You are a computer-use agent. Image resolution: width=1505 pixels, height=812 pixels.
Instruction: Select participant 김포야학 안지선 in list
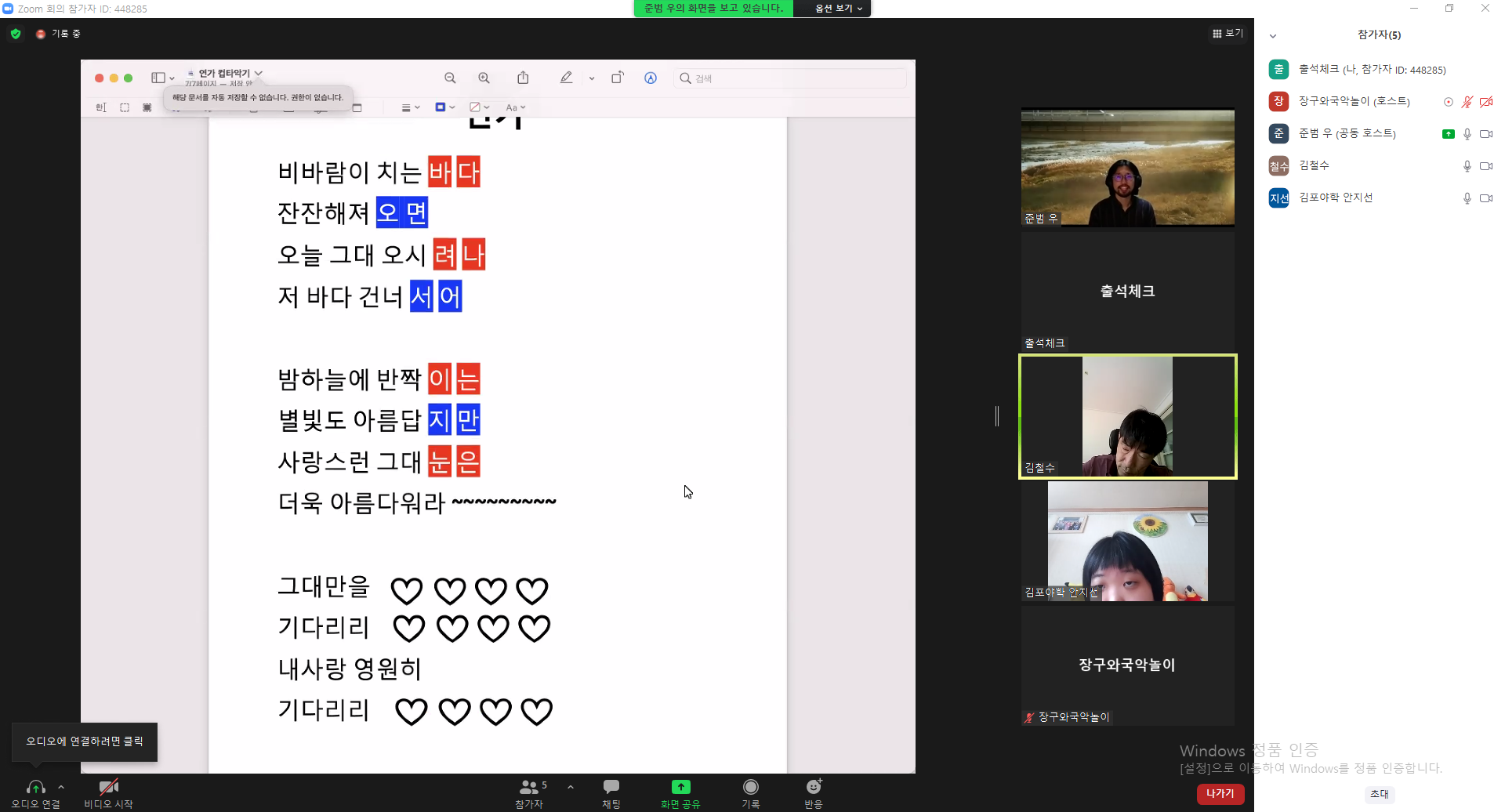pyautogui.click(x=1380, y=198)
